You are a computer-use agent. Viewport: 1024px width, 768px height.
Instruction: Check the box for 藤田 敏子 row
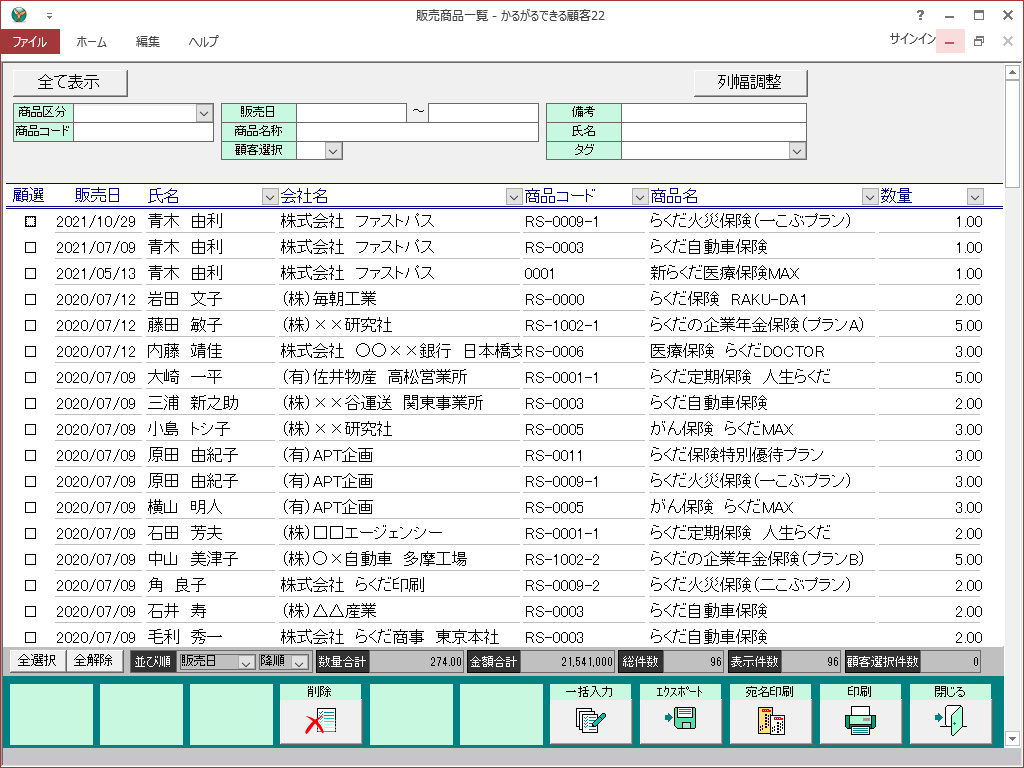(30, 326)
